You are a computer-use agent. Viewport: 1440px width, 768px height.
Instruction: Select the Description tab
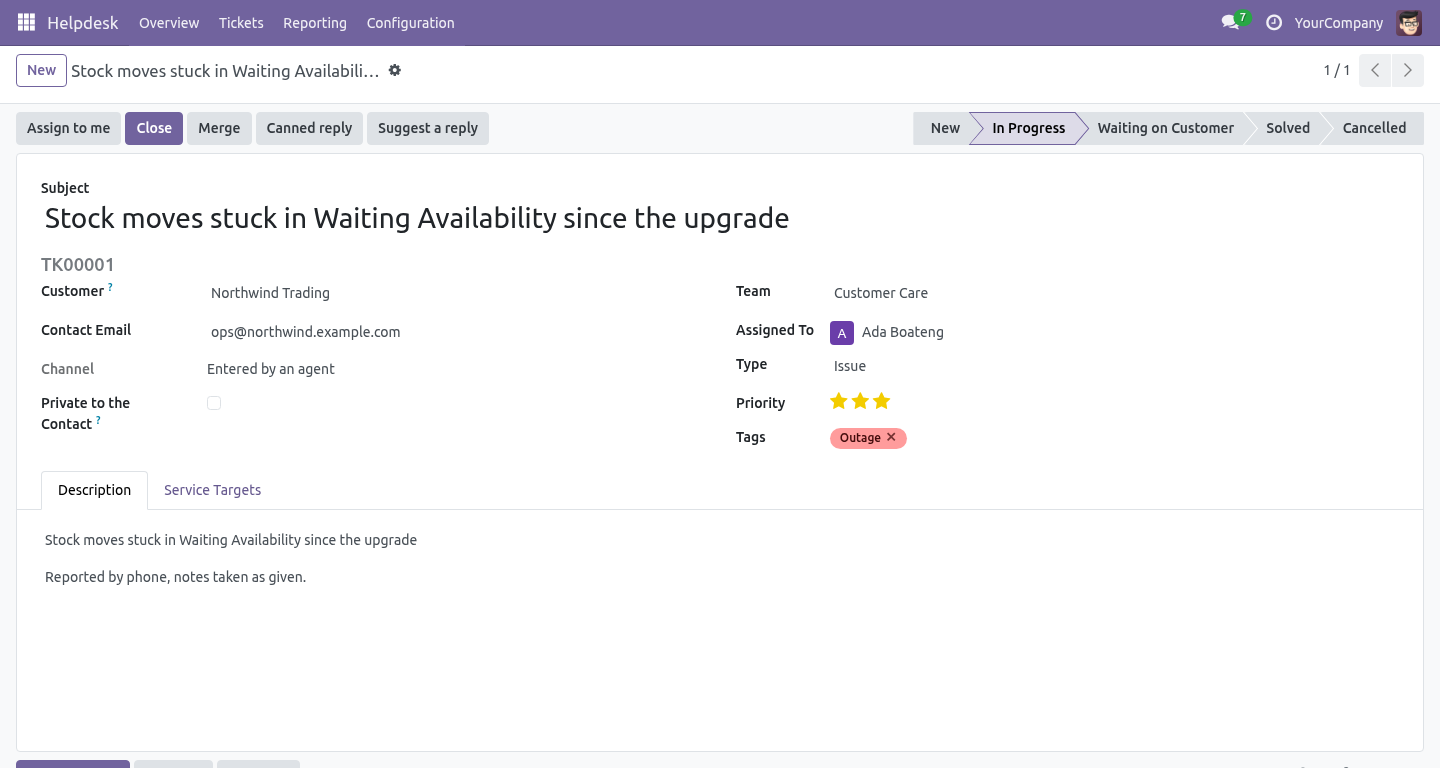point(95,490)
